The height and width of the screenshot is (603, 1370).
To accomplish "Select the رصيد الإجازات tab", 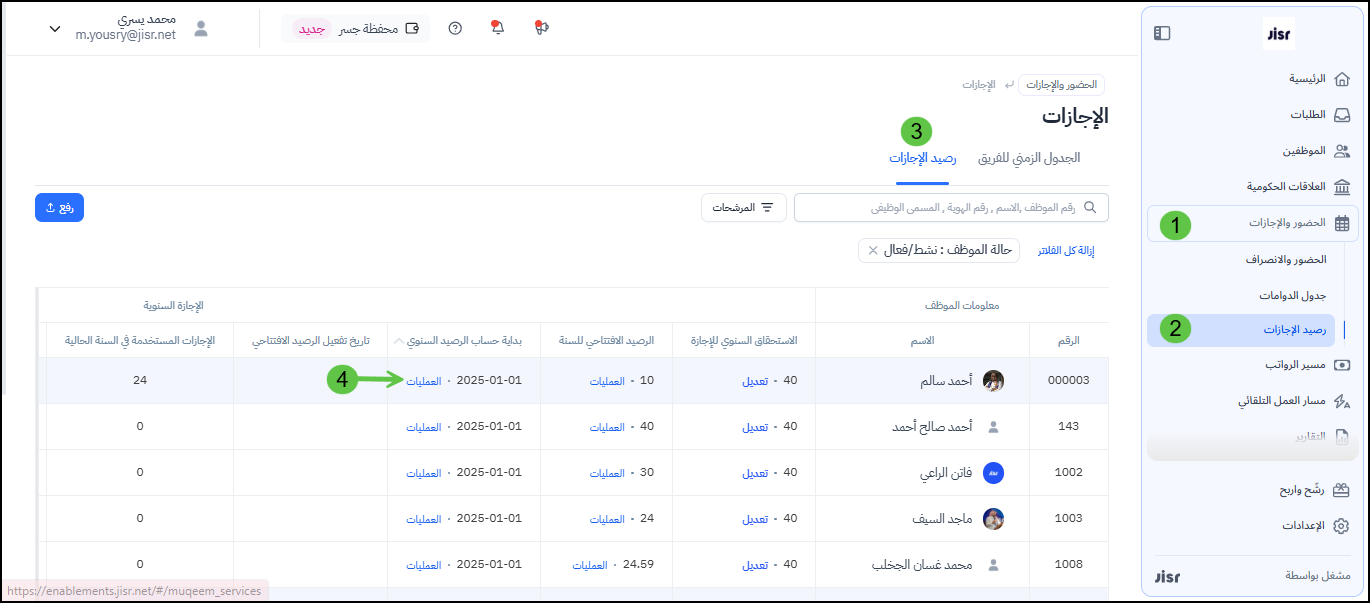I will 922,158.
